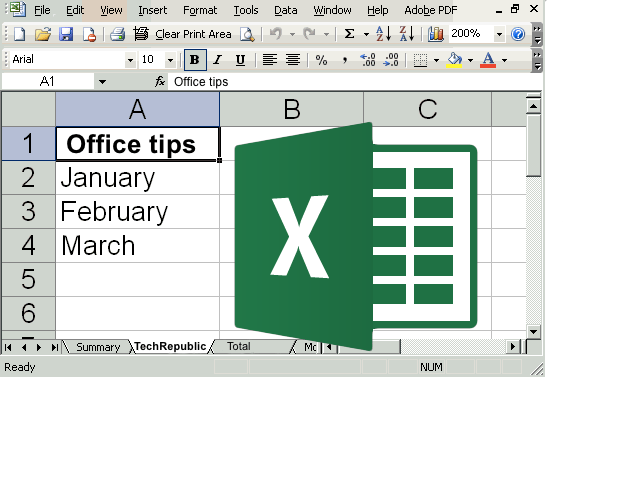The height and width of the screenshot is (485, 620).
Task: Go to first sheet tab navigation button
Action: click(x=8, y=347)
